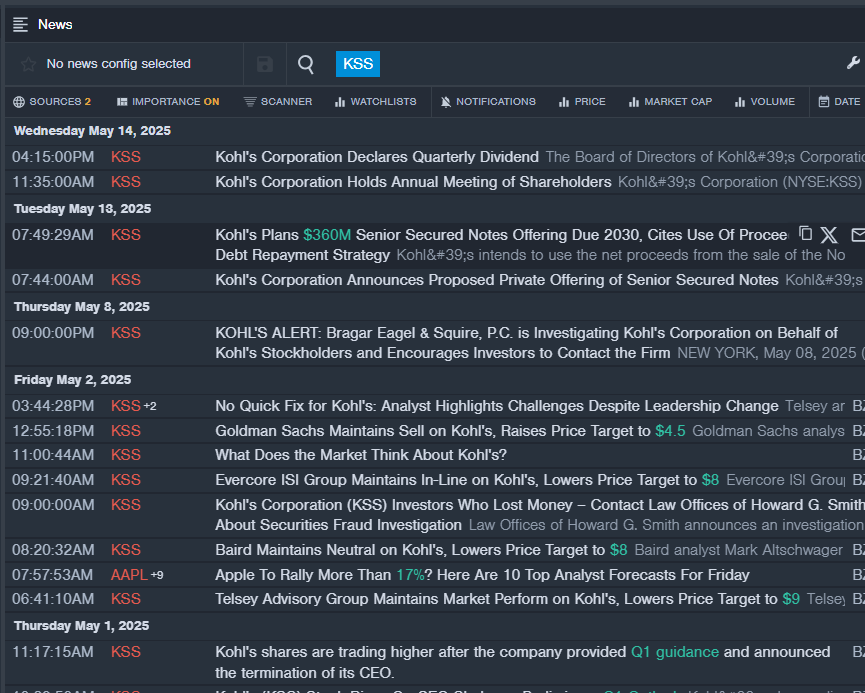Click the save config disk icon
This screenshot has width=865, height=693.
[x=265, y=64]
